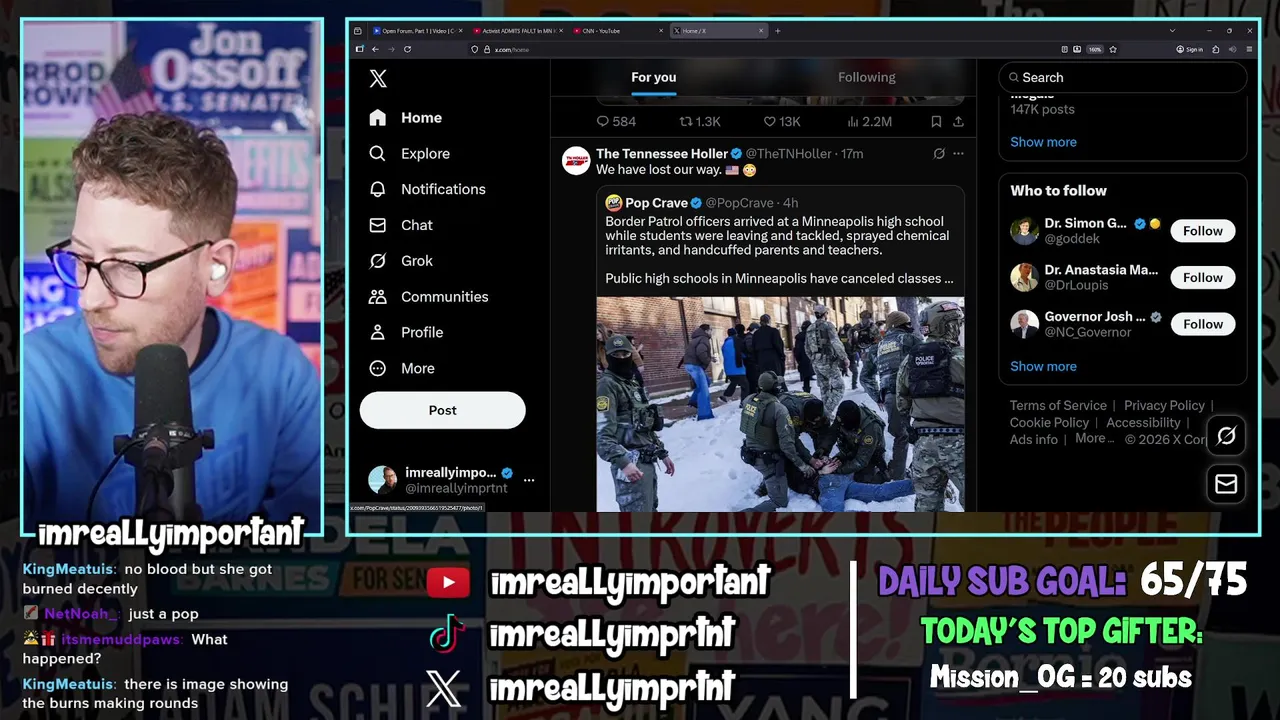Follow Governor Josh
Viewport: 1280px width, 720px height.
(1202, 324)
